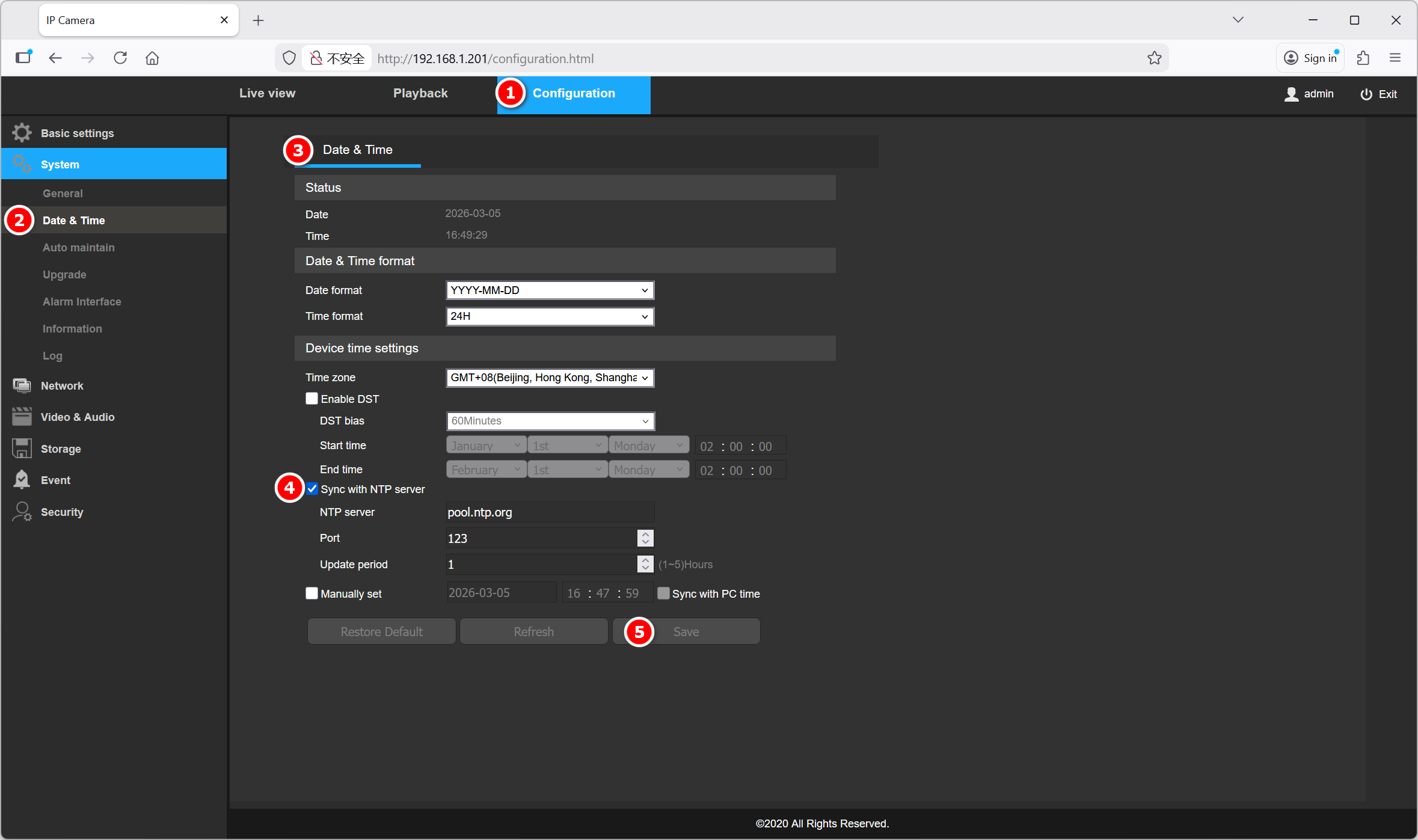Bookmark page with the star icon
The width and height of the screenshot is (1418, 840).
1154,58
